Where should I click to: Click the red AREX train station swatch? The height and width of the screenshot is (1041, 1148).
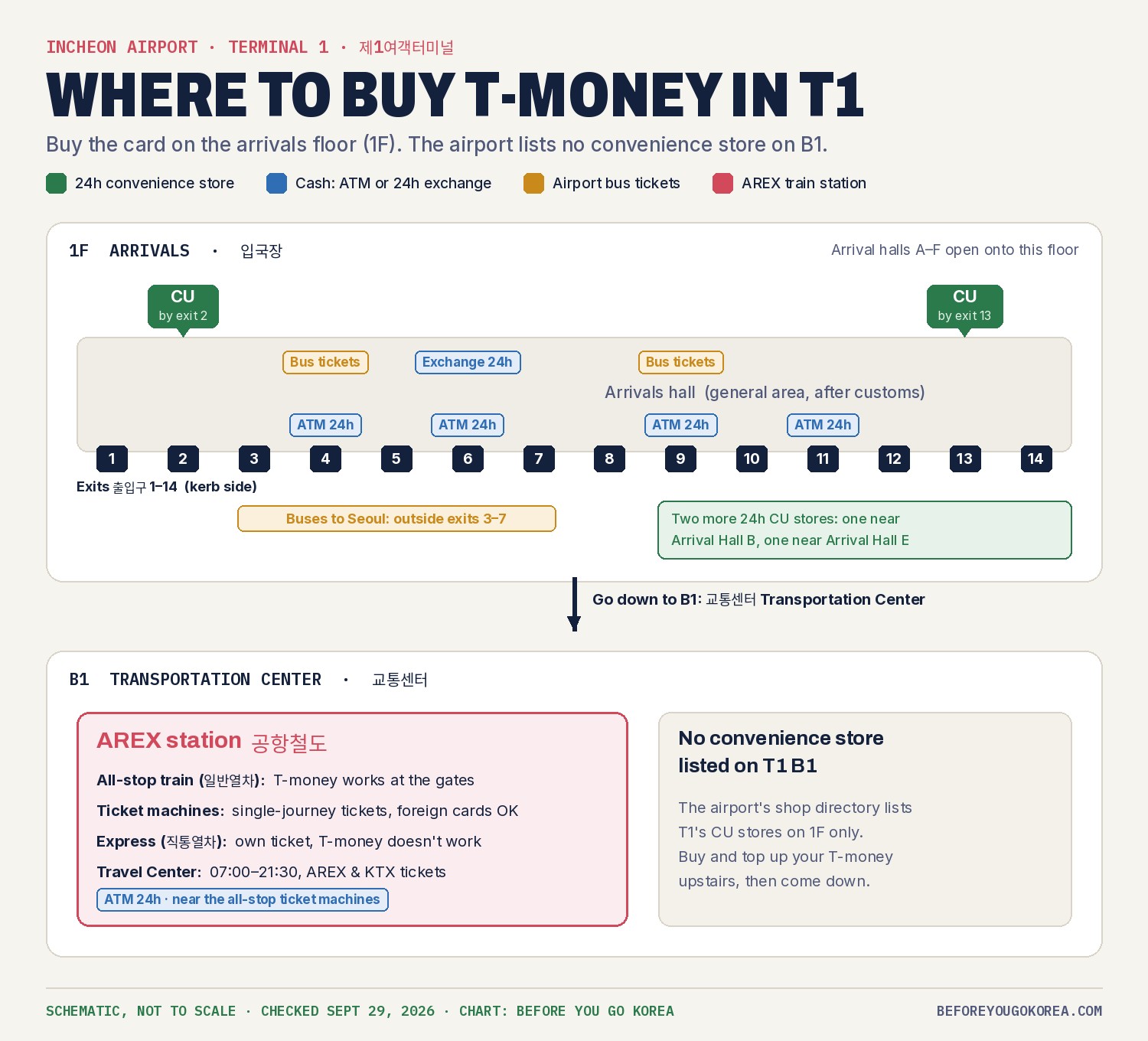(x=722, y=183)
